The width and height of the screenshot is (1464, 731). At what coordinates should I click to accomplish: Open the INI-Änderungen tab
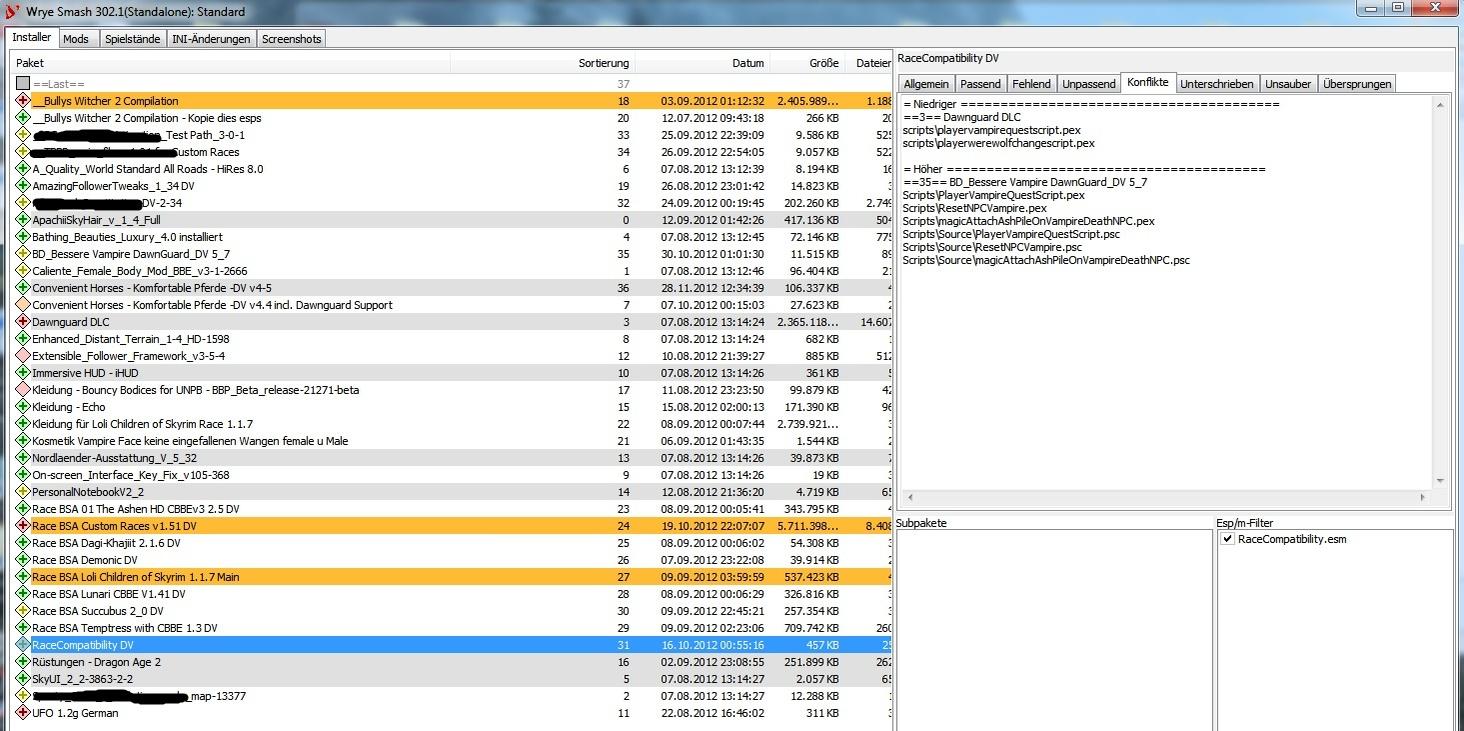pyautogui.click(x=211, y=39)
